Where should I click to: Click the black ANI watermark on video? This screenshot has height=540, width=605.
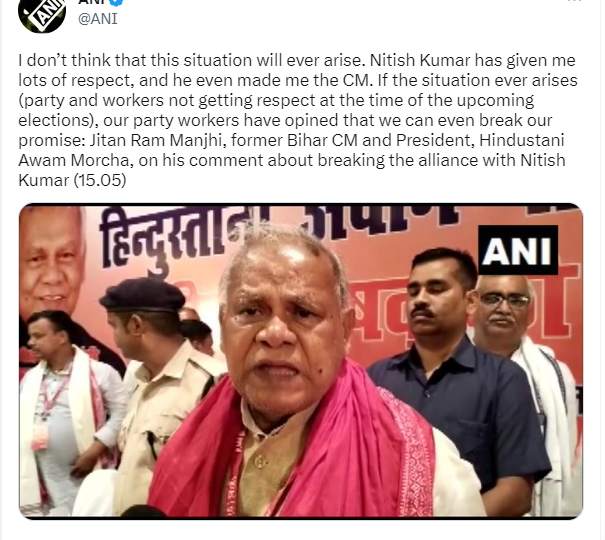518,250
